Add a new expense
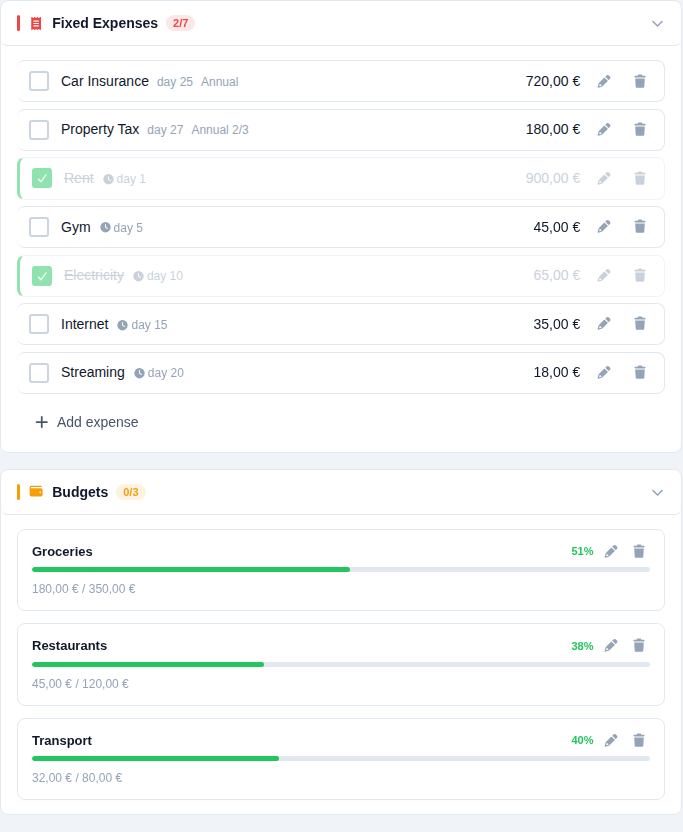683x832 pixels. pos(87,422)
